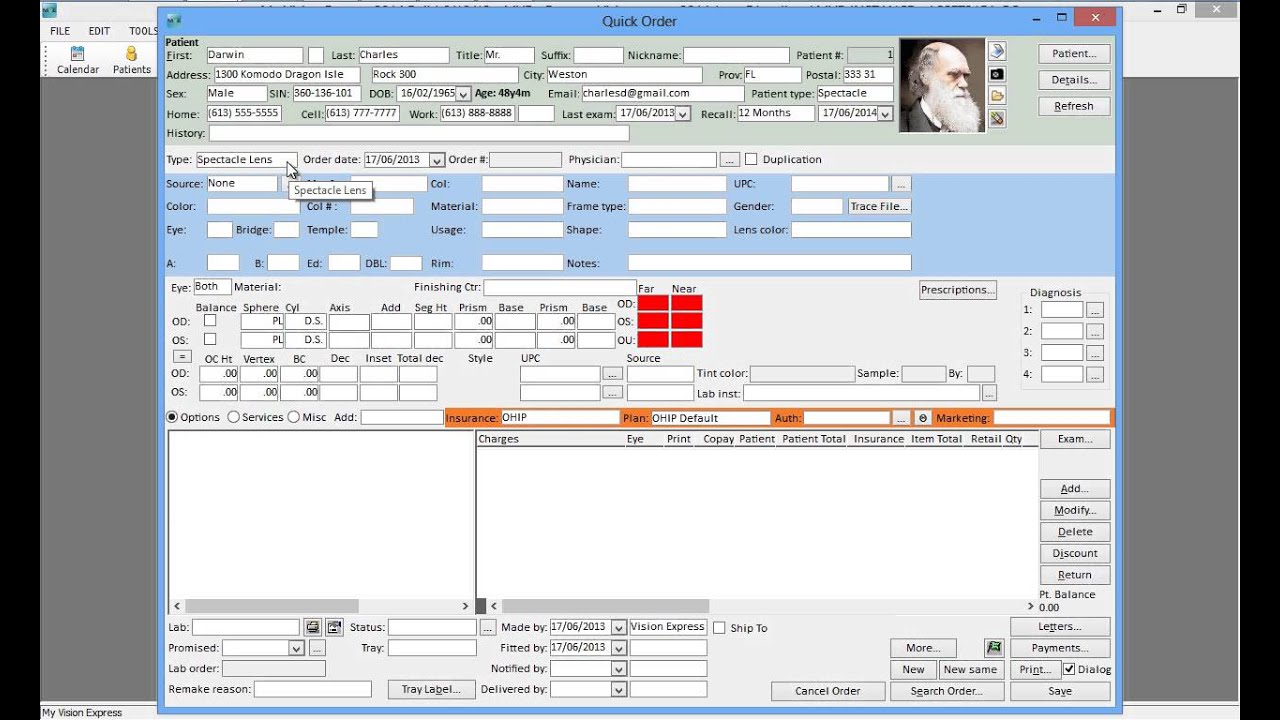This screenshot has height=720, width=1280.
Task: Open the EDIT menu
Action: (99, 31)
